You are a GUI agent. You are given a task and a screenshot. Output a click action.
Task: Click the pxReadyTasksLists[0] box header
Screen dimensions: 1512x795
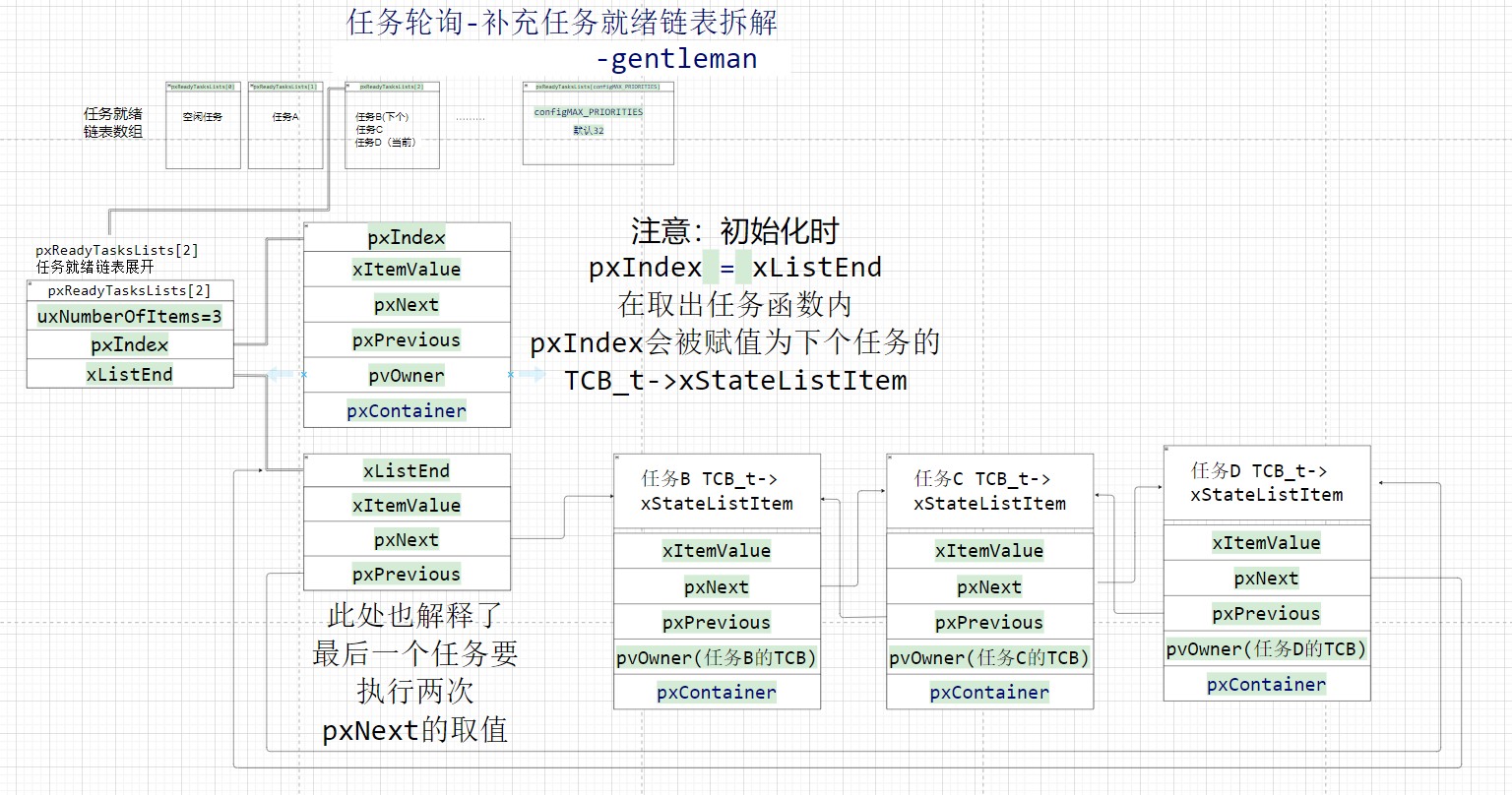(x=204, y=87)
